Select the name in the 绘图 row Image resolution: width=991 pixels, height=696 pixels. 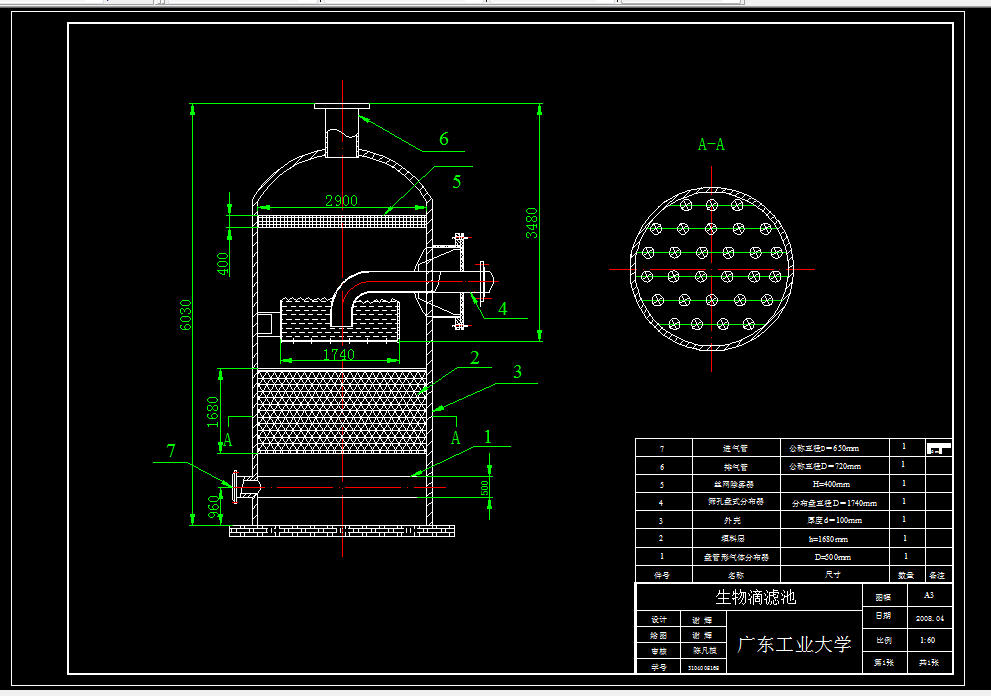(x=702, y=635)
